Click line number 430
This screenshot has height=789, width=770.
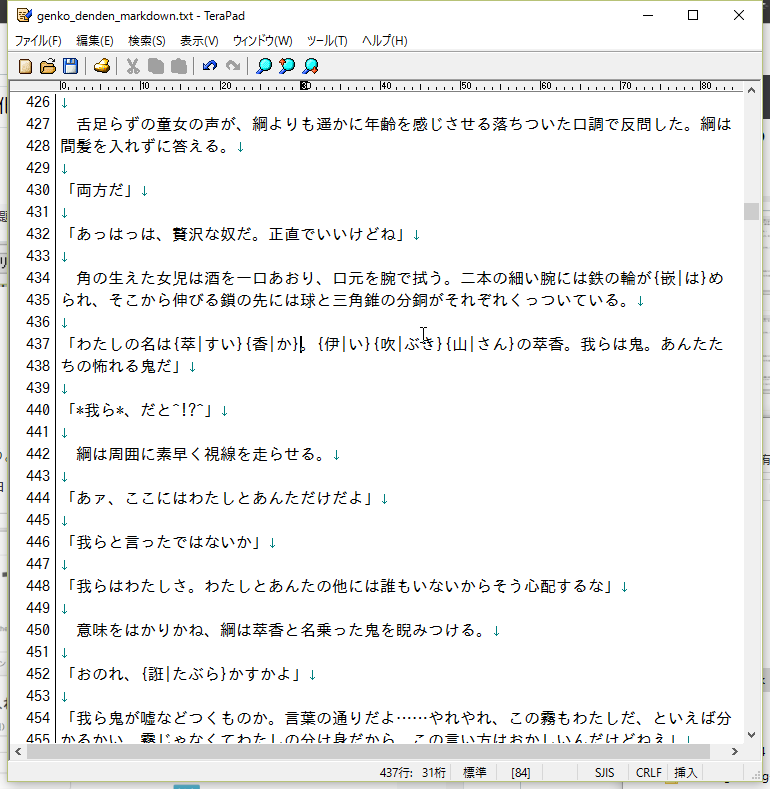coord(38,190)
